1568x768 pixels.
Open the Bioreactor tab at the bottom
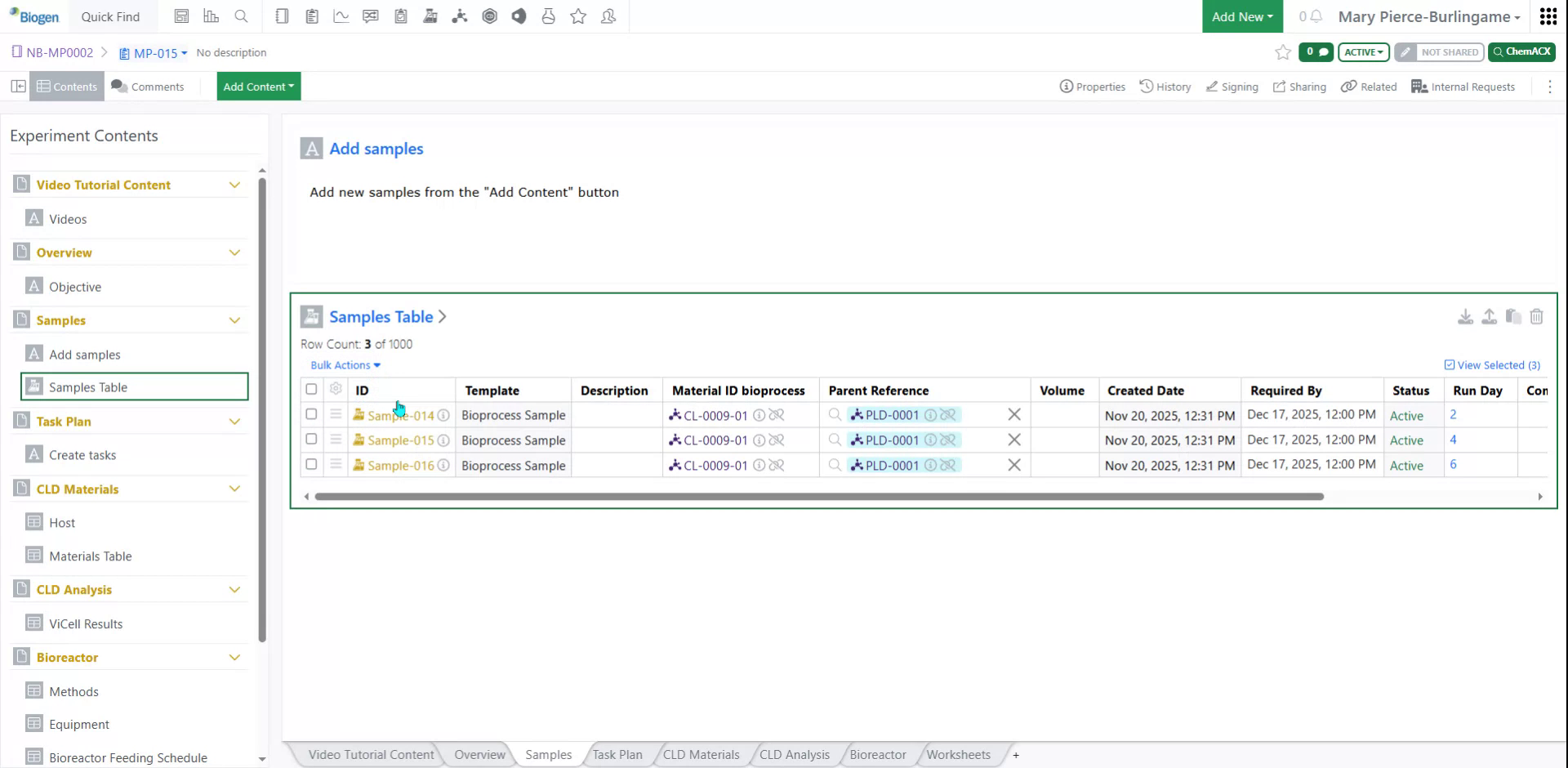point(877,754)
